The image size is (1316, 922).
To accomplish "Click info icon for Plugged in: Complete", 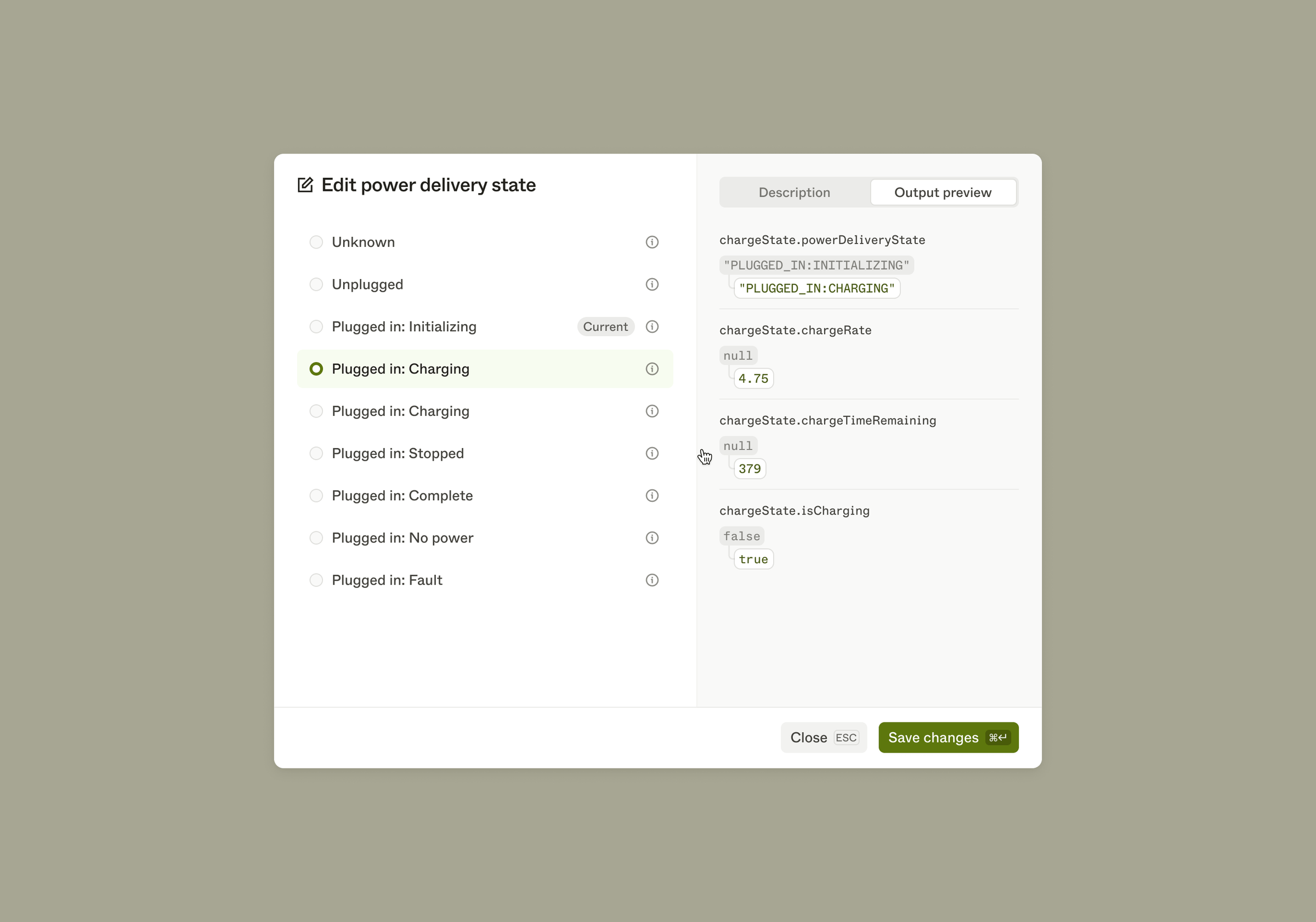I will (652, 495).
